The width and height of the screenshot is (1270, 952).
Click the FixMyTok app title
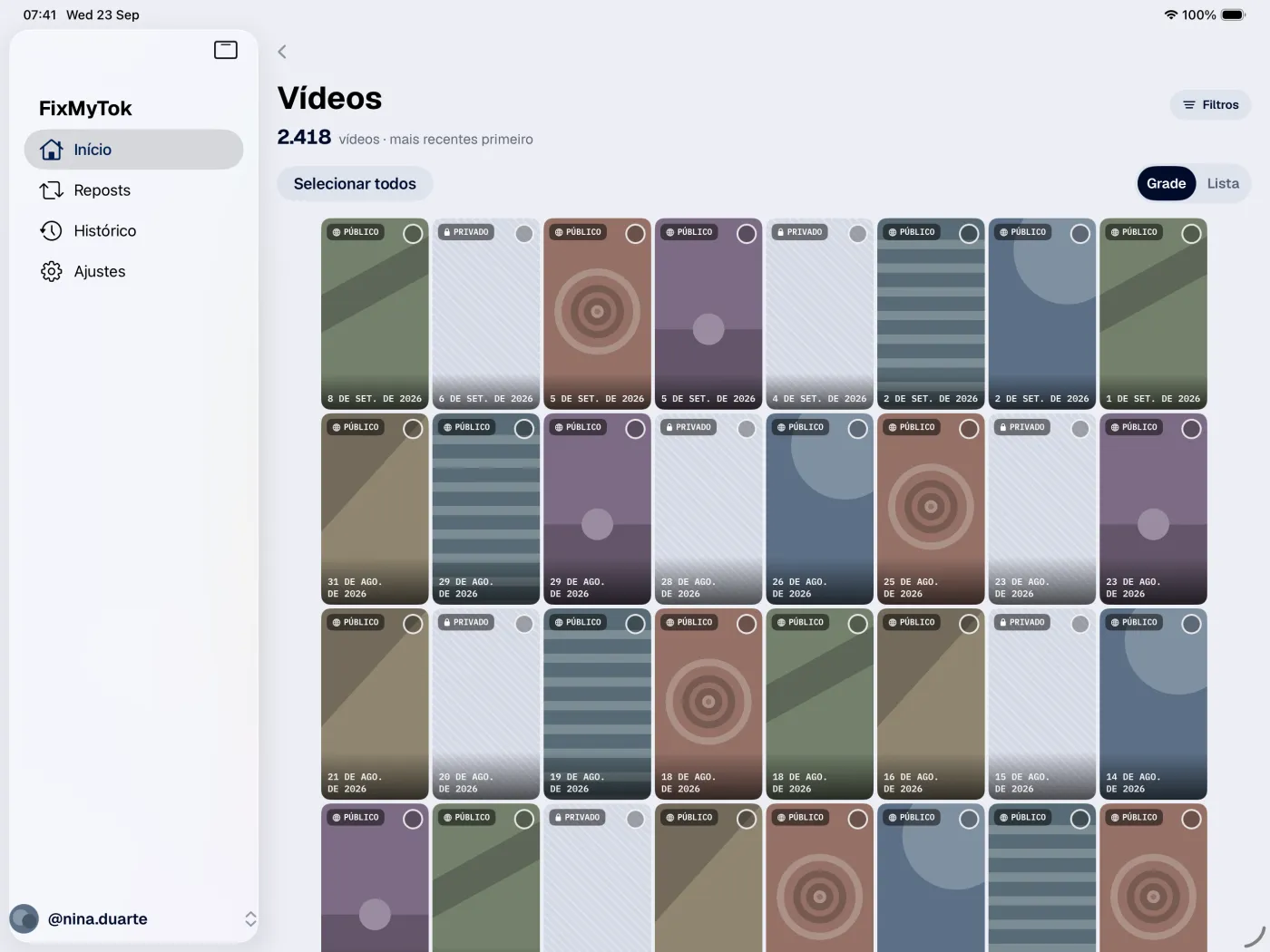(85, 109)
